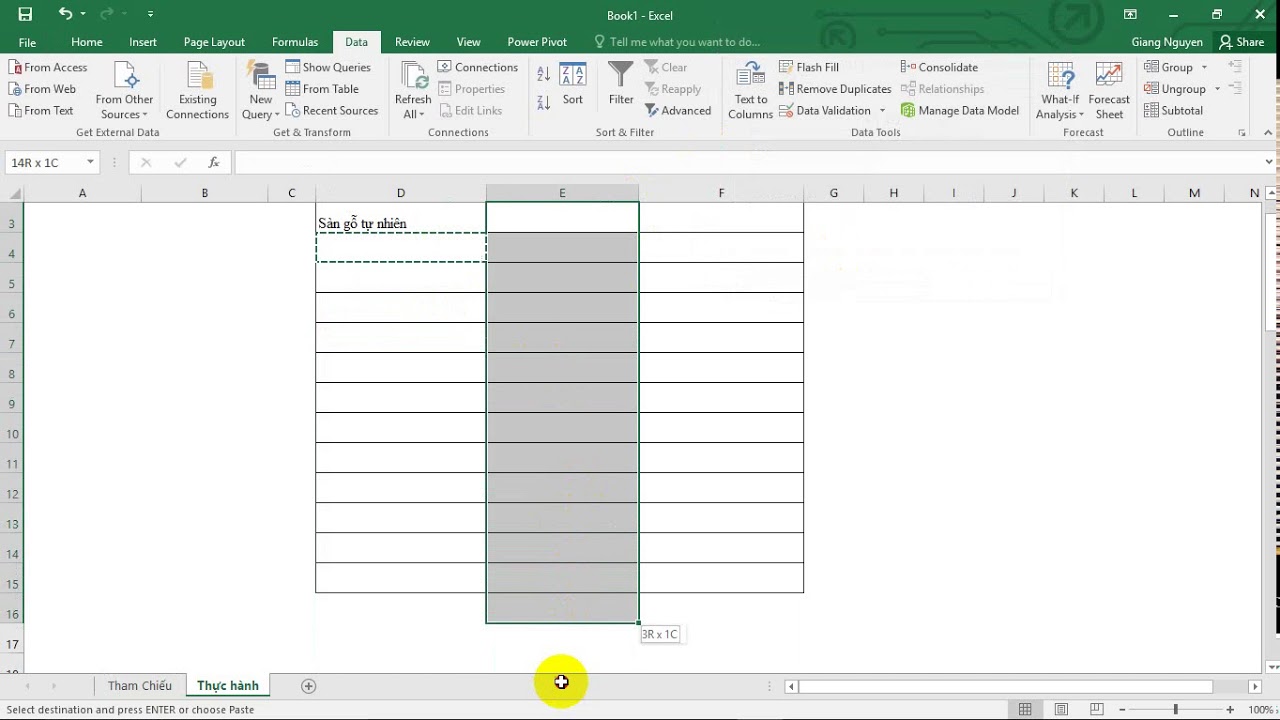Switch to Page Break Preview in status bar
Image resolution: width=1280 pixels, height=720 pixels.
coord(1097,709)
